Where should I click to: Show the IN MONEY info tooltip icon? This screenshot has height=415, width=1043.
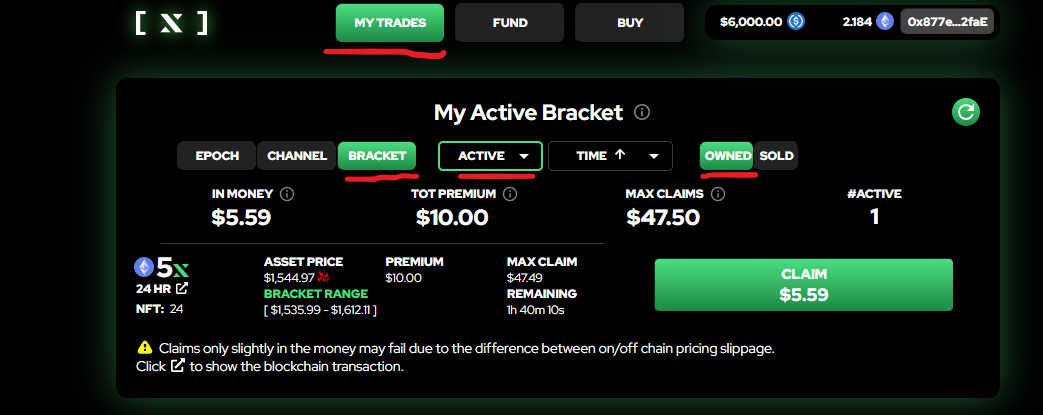[287, 194]
